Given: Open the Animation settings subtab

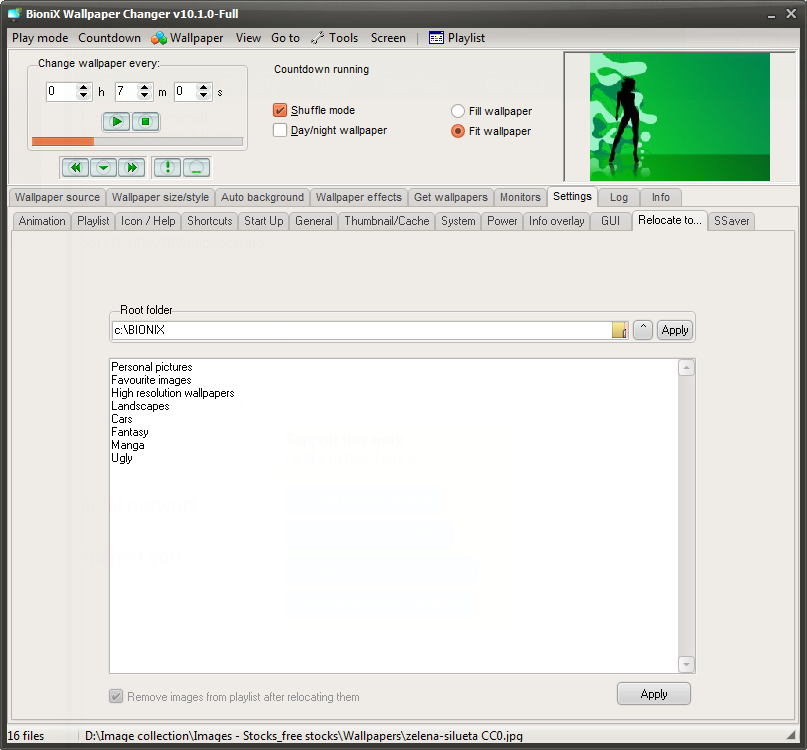Looking at the screenshot, I should click(x=42, y=221).
